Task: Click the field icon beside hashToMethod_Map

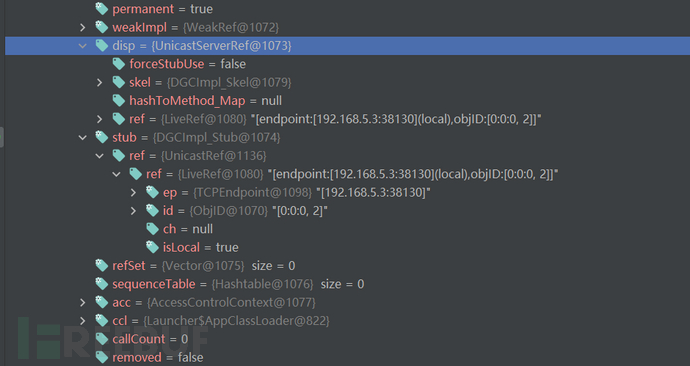Action: (118, 100)
